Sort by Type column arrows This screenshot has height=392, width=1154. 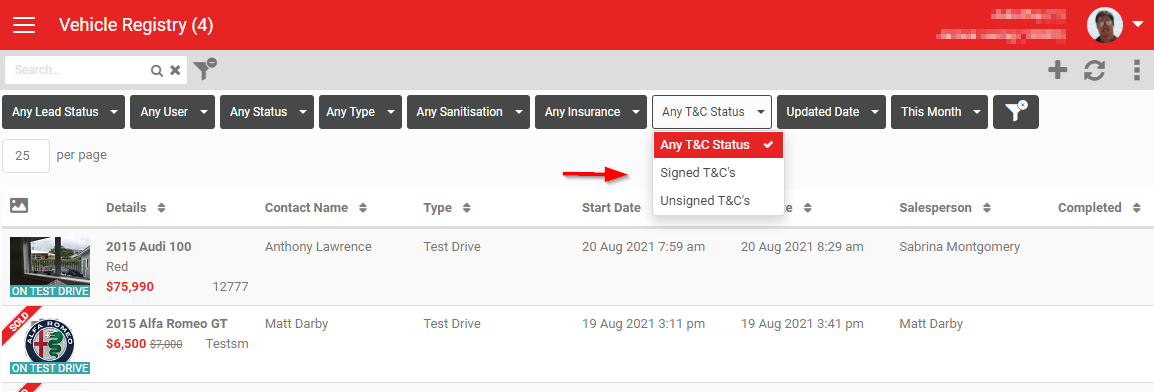467,208
